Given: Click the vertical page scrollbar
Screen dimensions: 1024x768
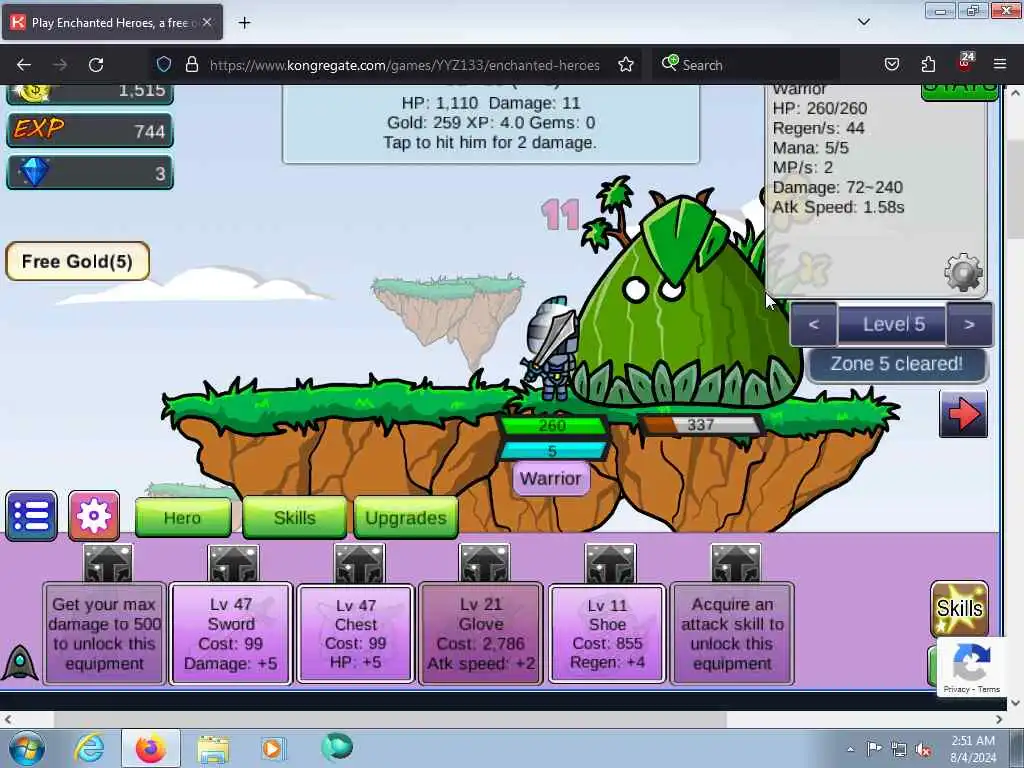Looking at the screenshot, I should coord(1016,189).
